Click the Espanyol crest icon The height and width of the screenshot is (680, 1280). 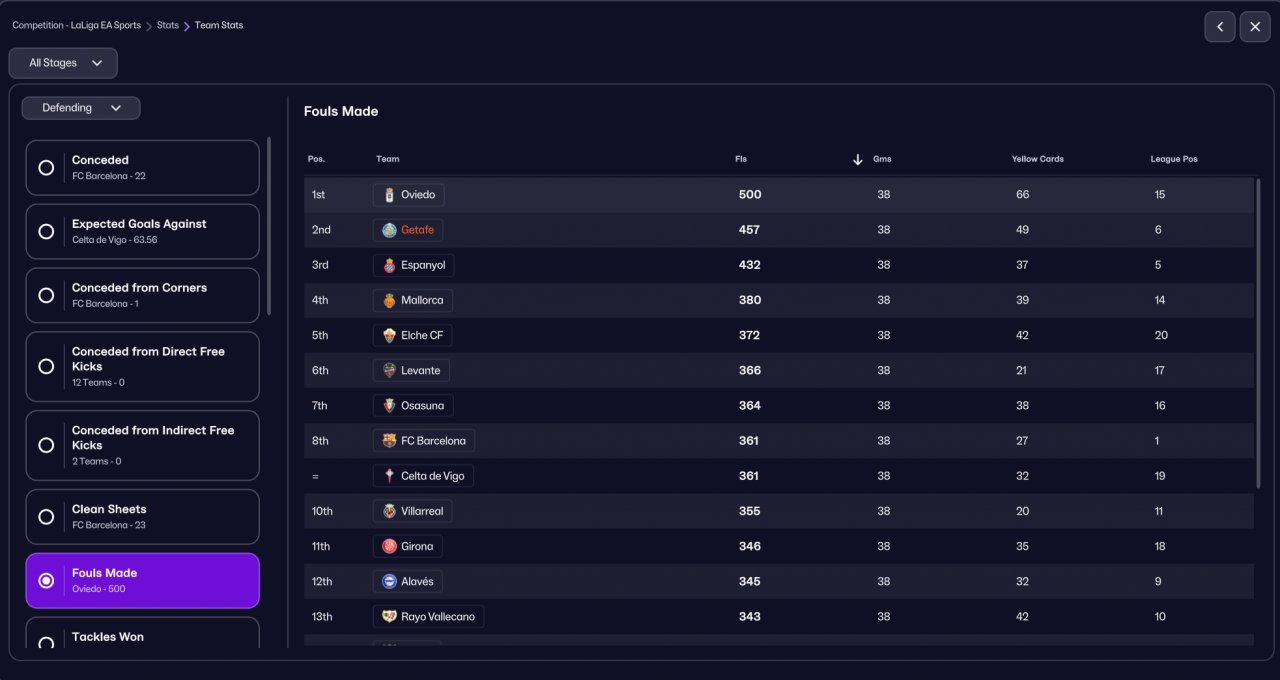pyautogui.click(x=389, y=265)
